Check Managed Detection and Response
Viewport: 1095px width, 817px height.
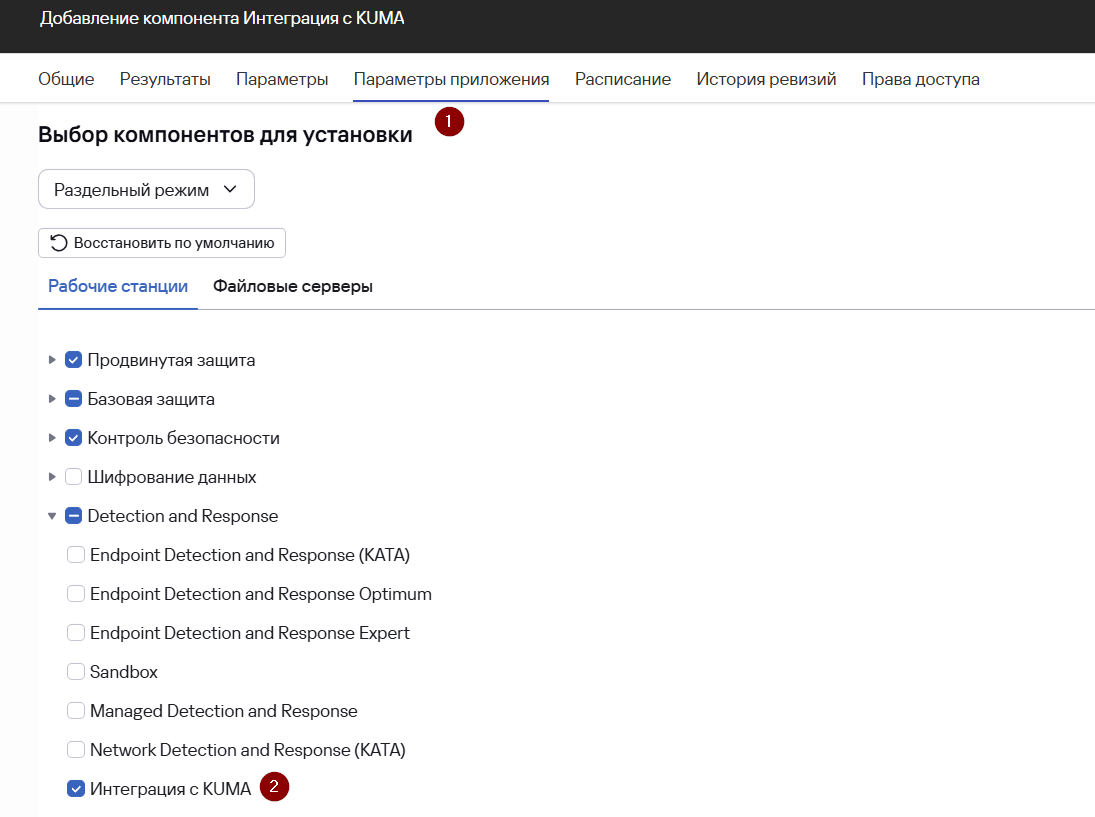(75, 711)
